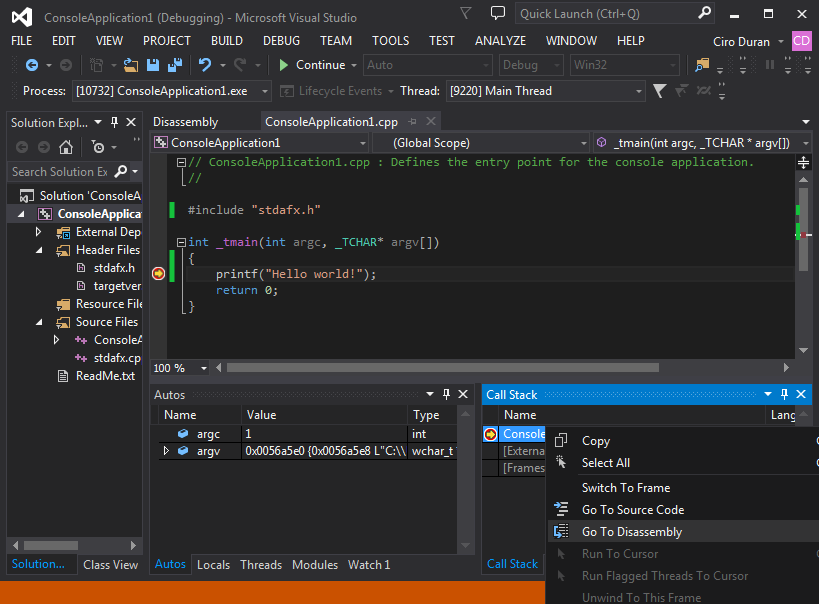This screenshot has height=604, width=819.
Task: Click the current frame arrow in Call Stack
Action: 490,434
